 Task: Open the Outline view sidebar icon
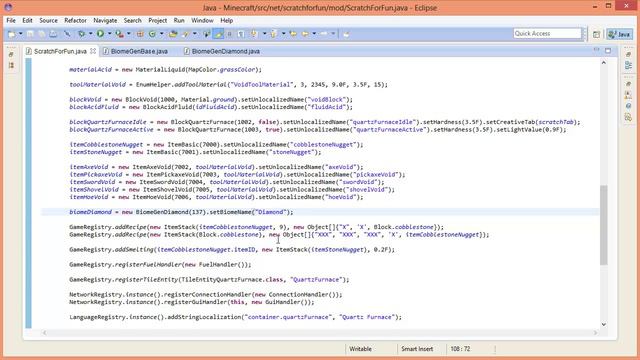(628, 65)
